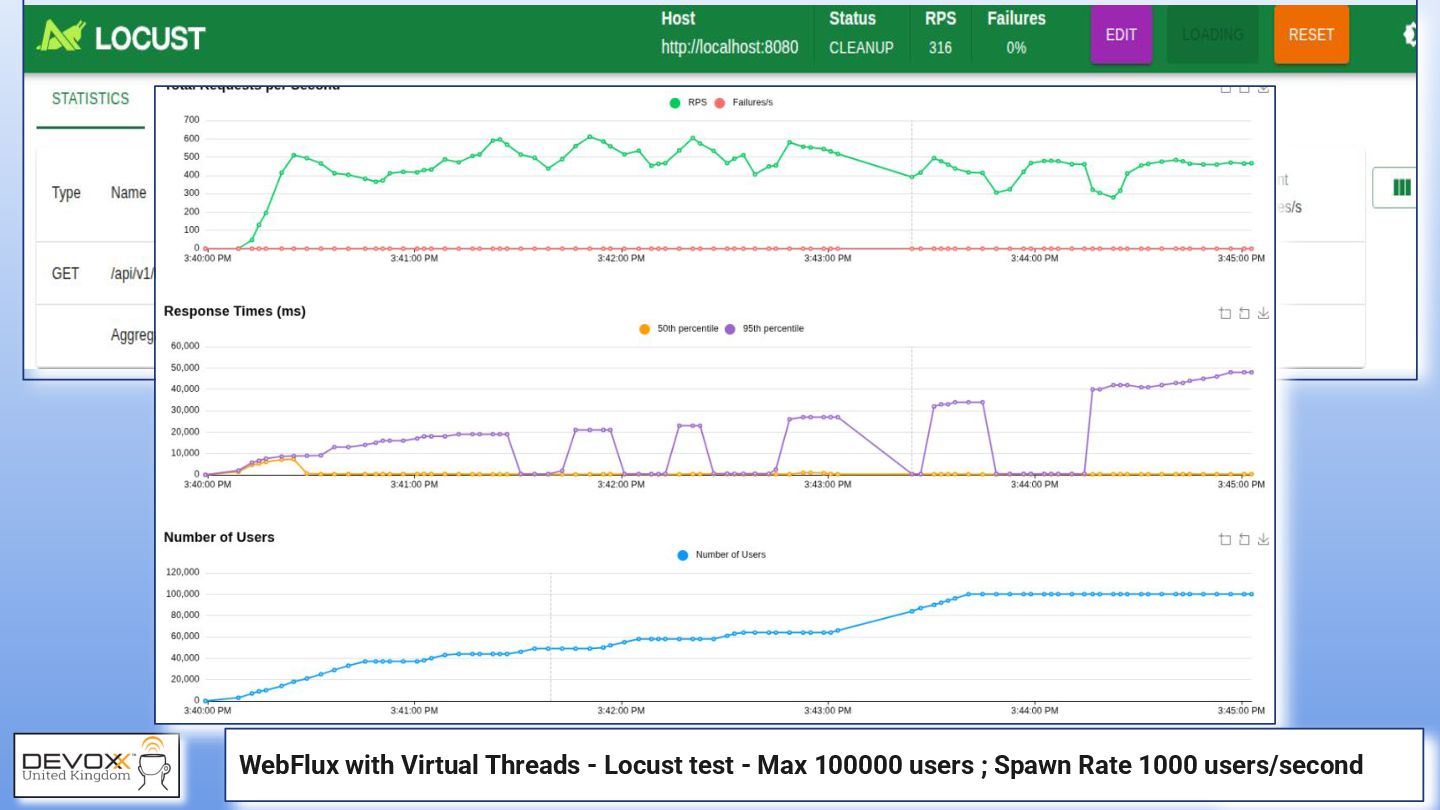The height and width of the screenshot is (810, 1440).
Task: Activate zoom tool on Response Times chart
Action: [x=1225, y=313]
